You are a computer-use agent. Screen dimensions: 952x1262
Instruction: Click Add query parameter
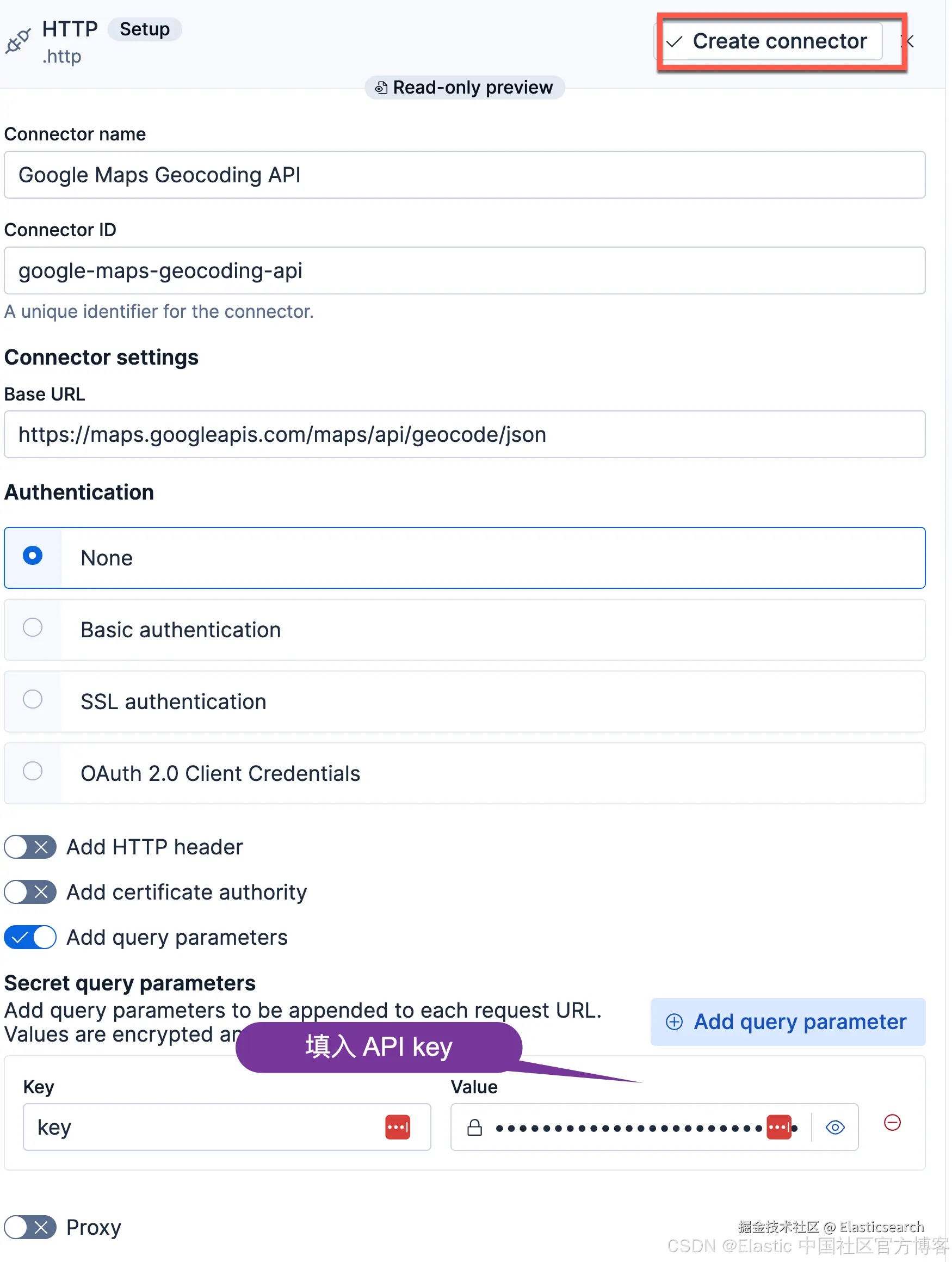click(787, 1021)
